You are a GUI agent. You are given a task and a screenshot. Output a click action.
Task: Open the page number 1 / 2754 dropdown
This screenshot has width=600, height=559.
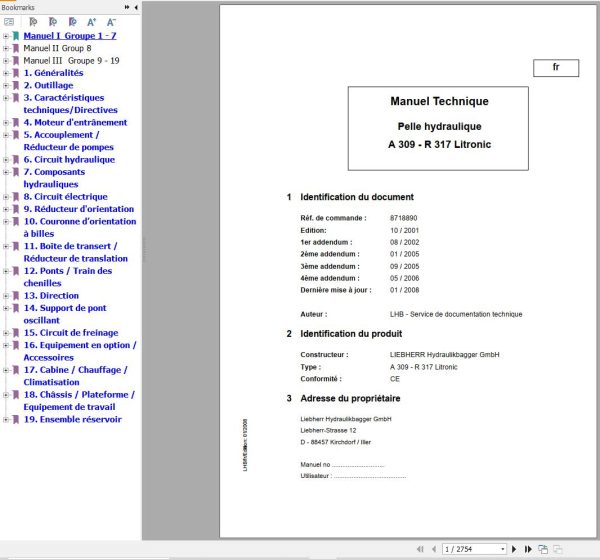[x=503, y=549]
